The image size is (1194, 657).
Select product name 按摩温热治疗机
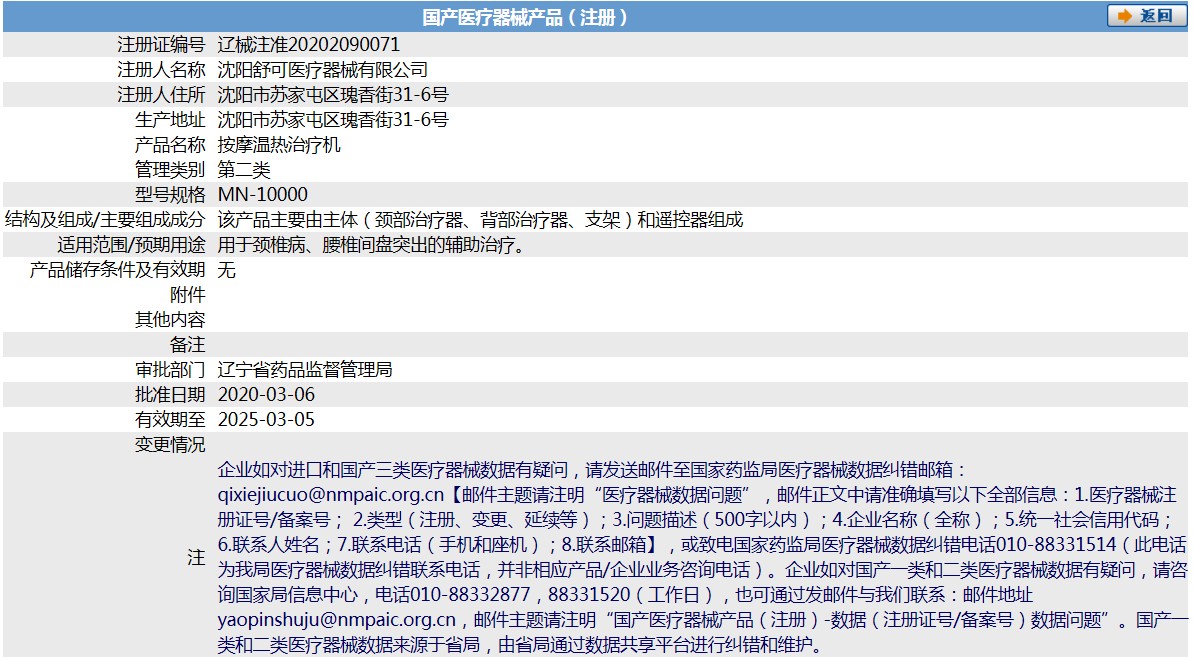(279, 145)
